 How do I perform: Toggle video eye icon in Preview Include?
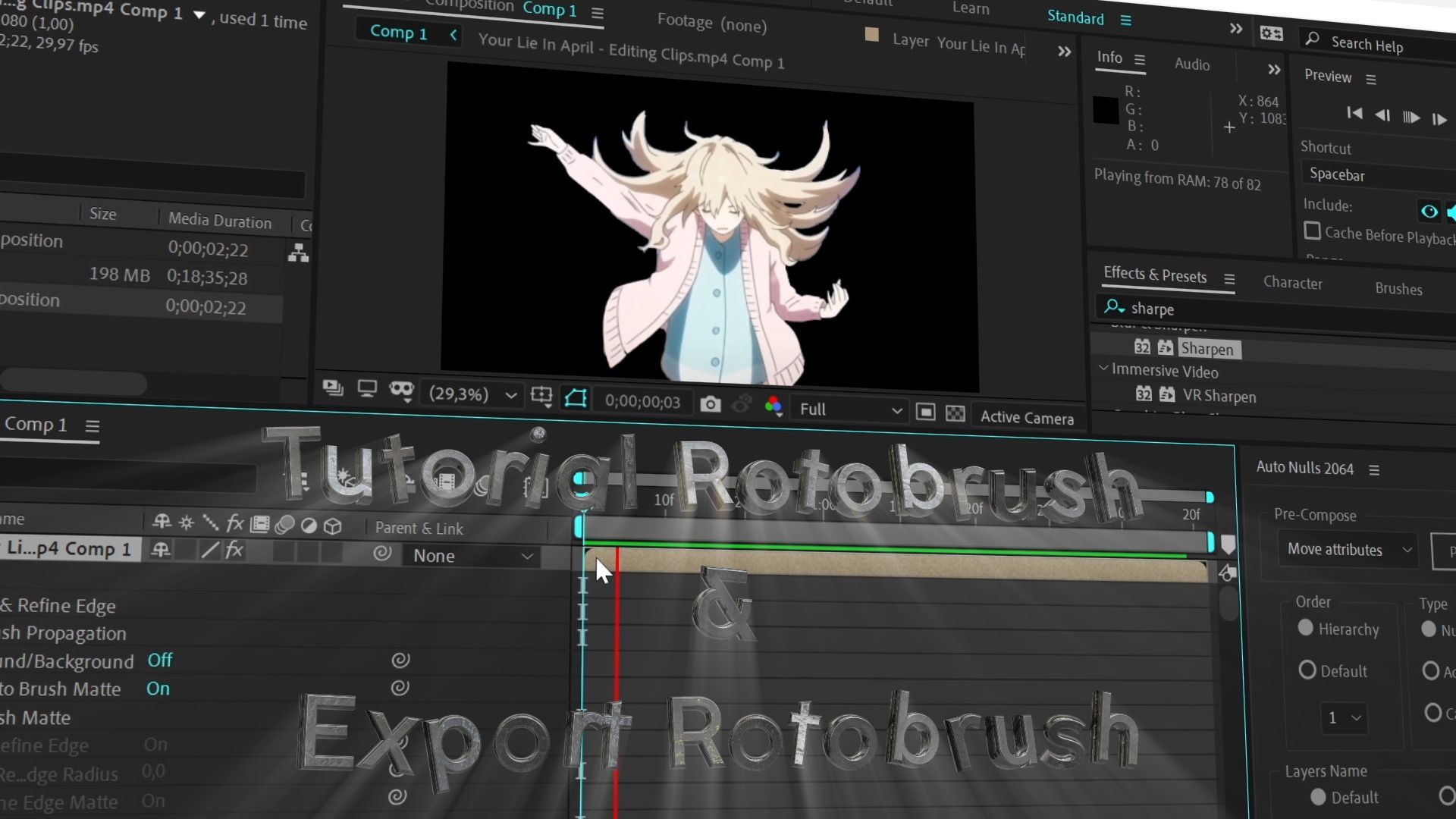click(x=1429, y=211)
